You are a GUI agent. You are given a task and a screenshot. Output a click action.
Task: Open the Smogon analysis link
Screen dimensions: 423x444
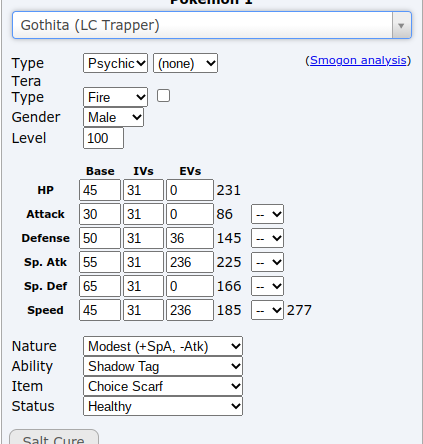[x=358, y=60]
